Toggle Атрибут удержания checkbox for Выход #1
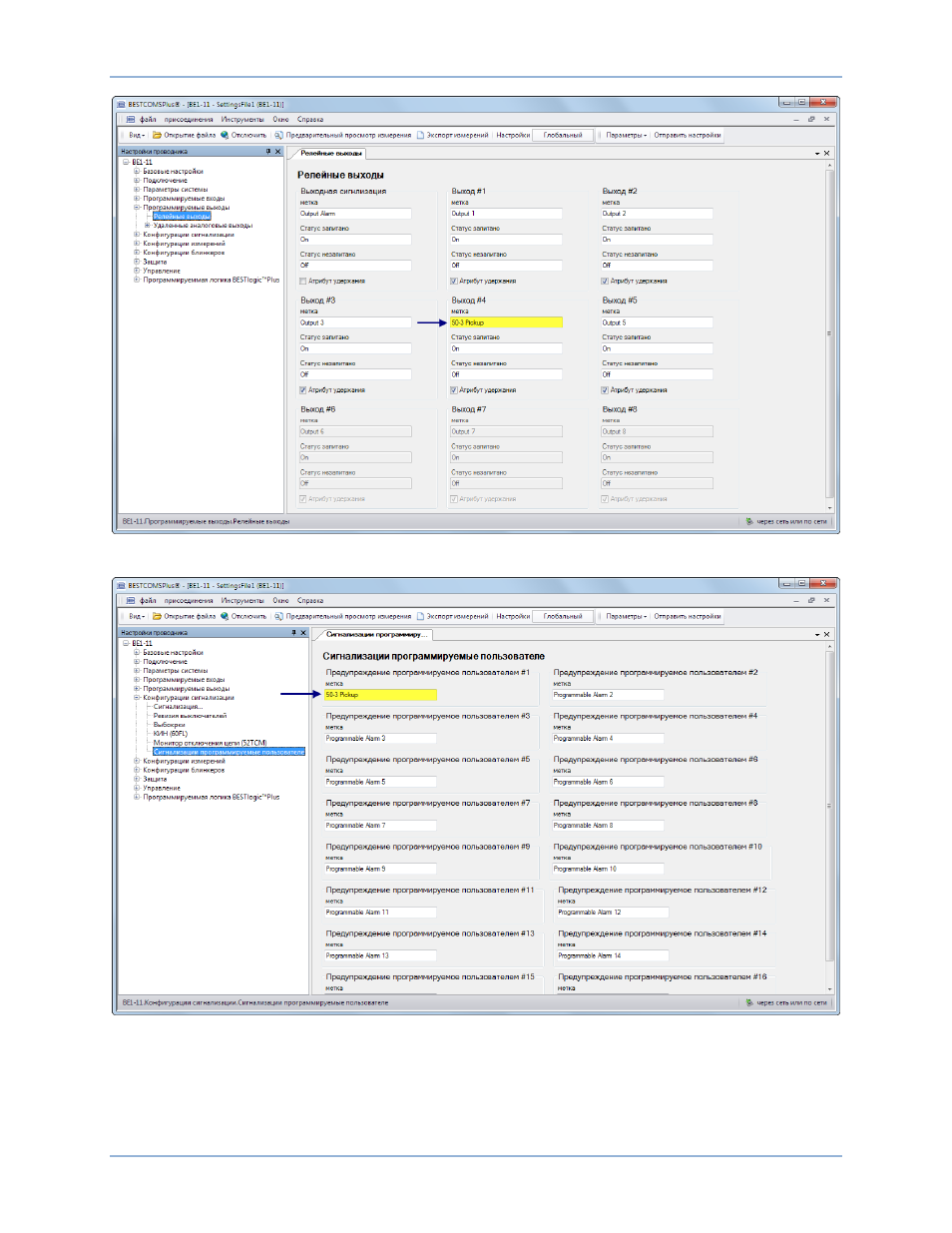 click(x=454, y=282)
